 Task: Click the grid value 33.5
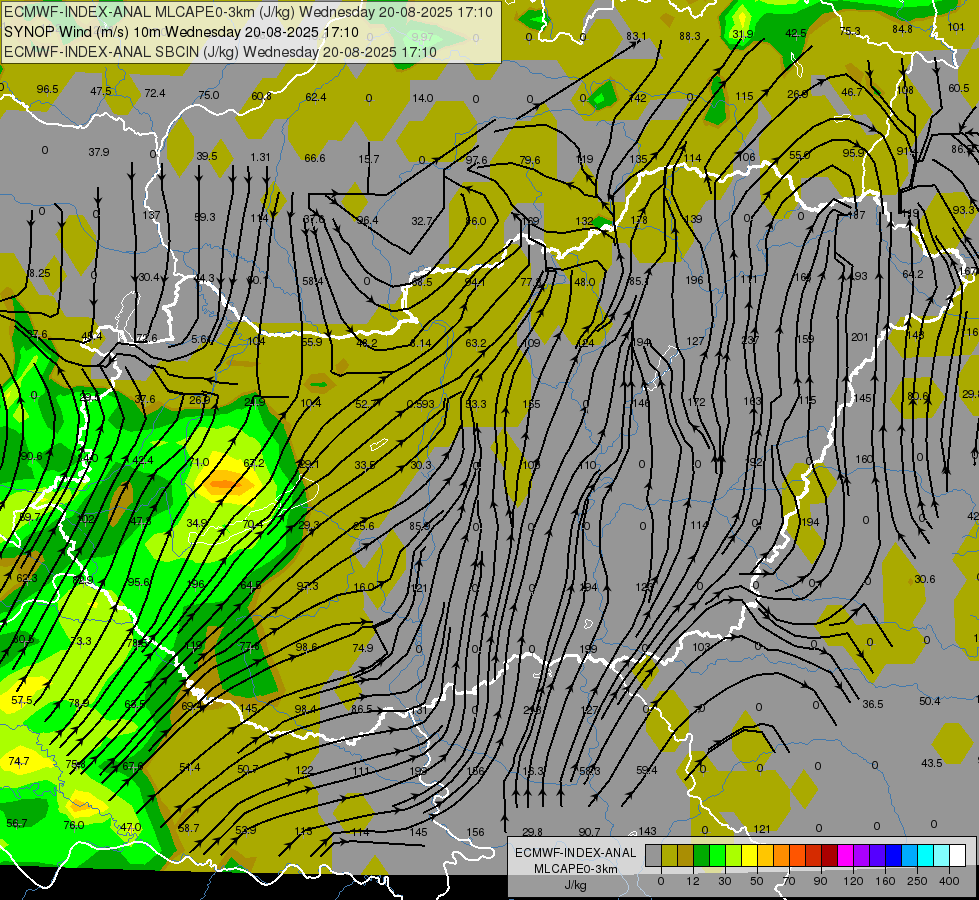365,465
